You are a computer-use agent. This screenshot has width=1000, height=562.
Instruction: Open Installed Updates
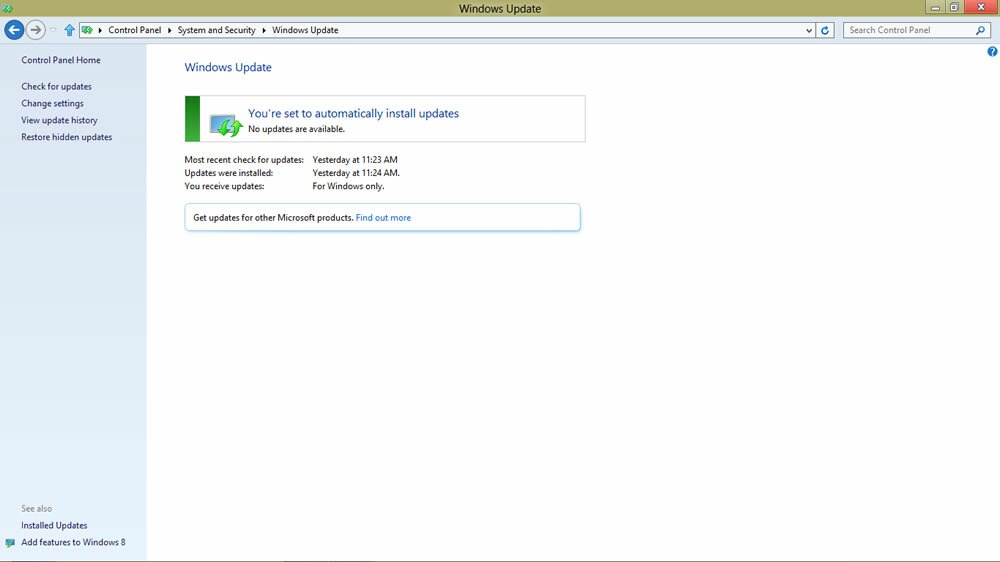point(54,526)
